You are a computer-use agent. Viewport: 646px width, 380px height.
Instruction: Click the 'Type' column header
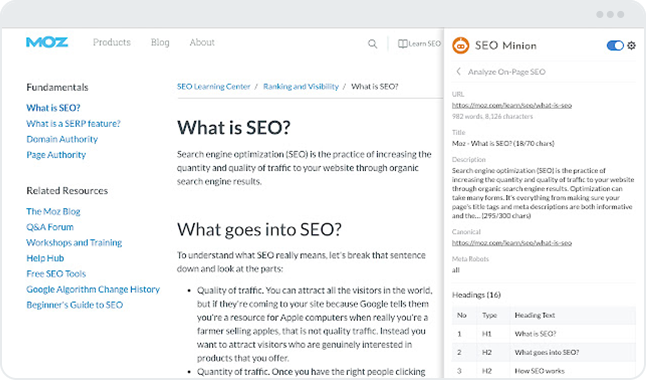(x=489, y=315)
